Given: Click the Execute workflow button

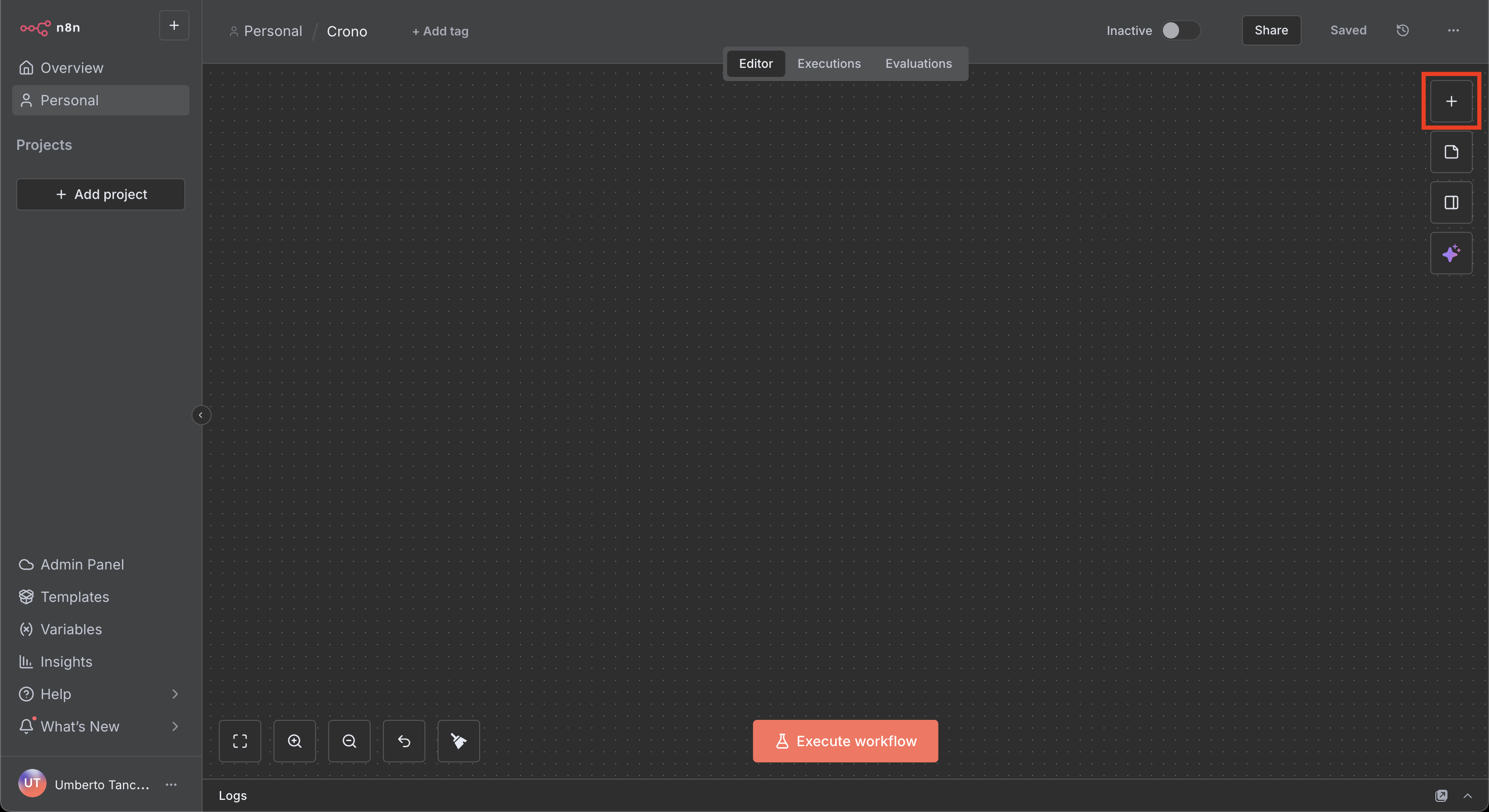Looking at the screenshot, I should click(845, 741).
